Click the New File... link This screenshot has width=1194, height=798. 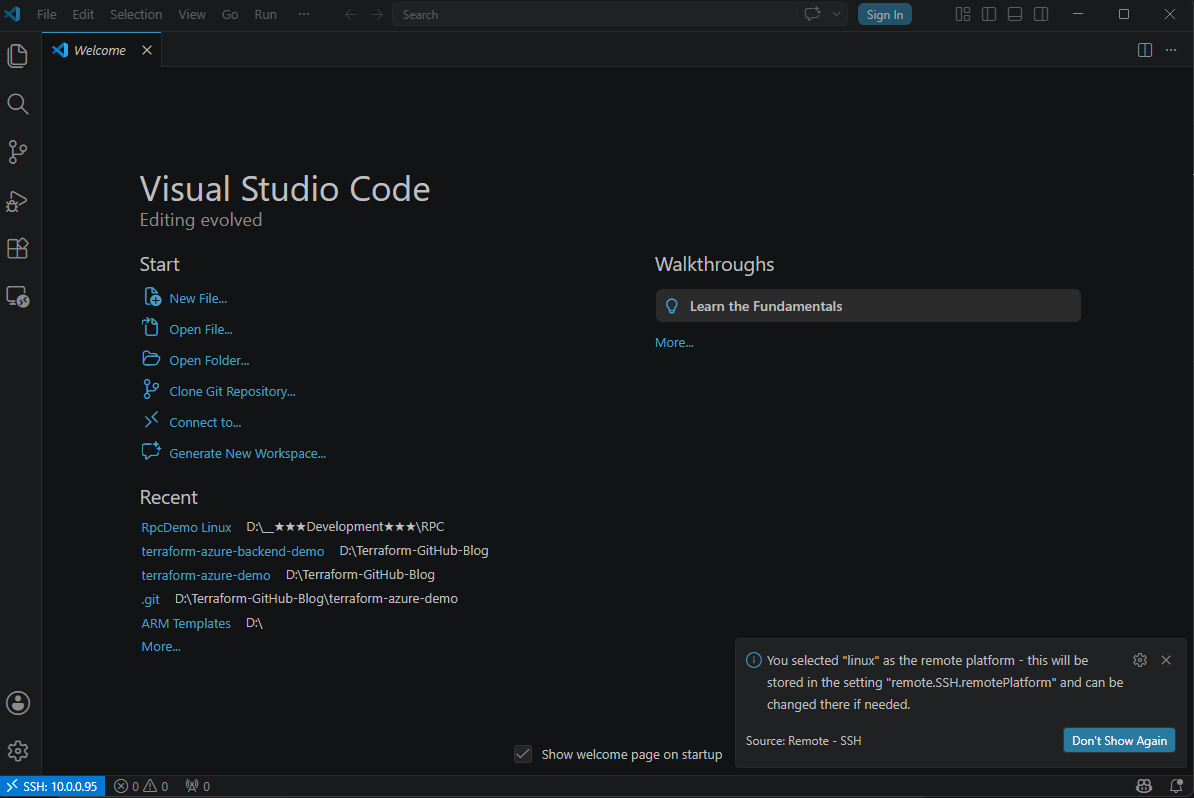(198, 298)
